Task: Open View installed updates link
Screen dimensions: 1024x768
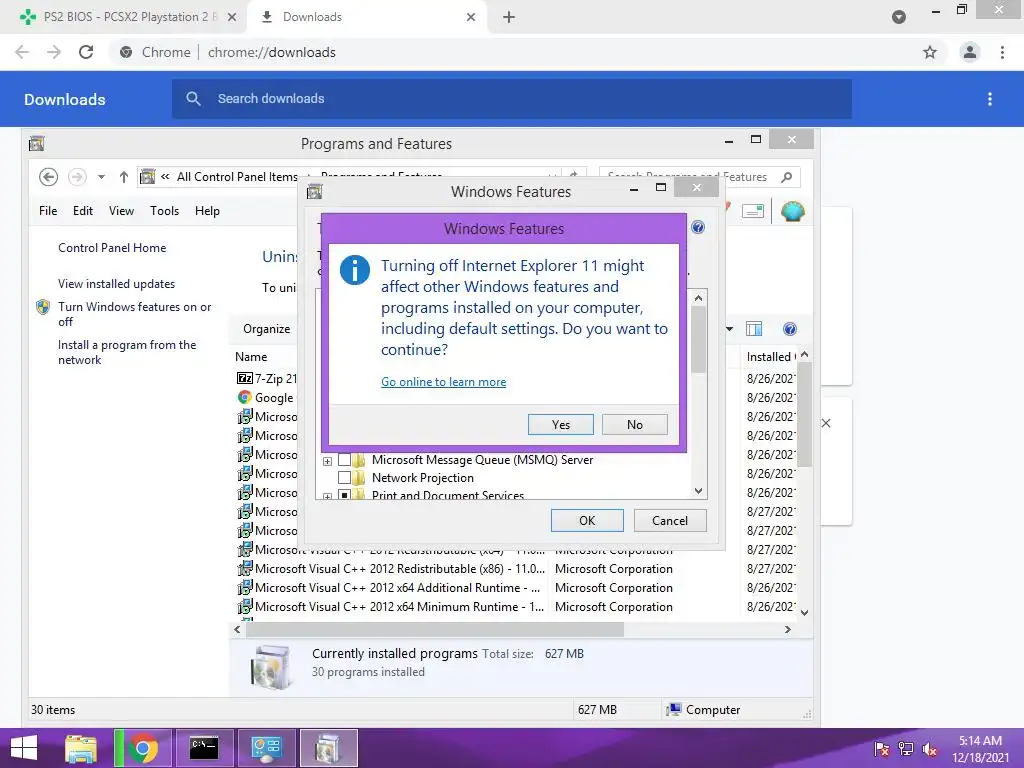Action: [116, 284]
